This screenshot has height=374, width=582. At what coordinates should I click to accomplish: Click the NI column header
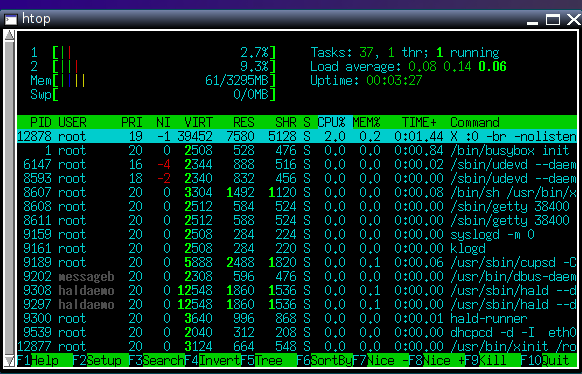click(163, 122)
